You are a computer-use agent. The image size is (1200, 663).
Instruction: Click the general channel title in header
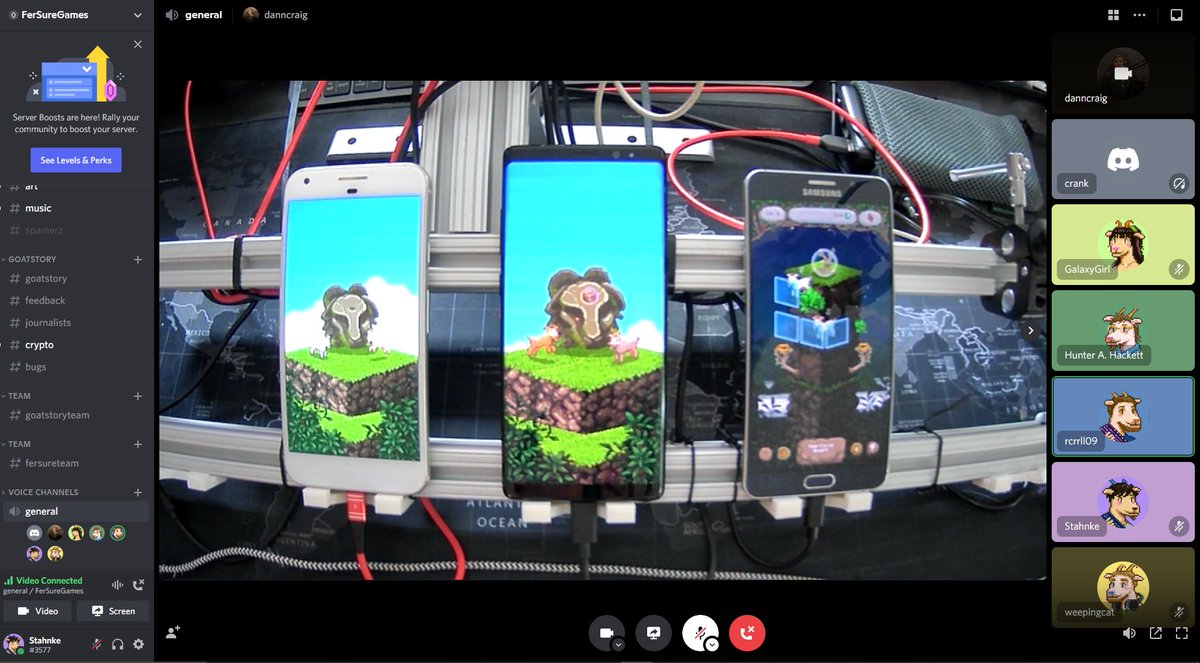(x=203, y=15)
